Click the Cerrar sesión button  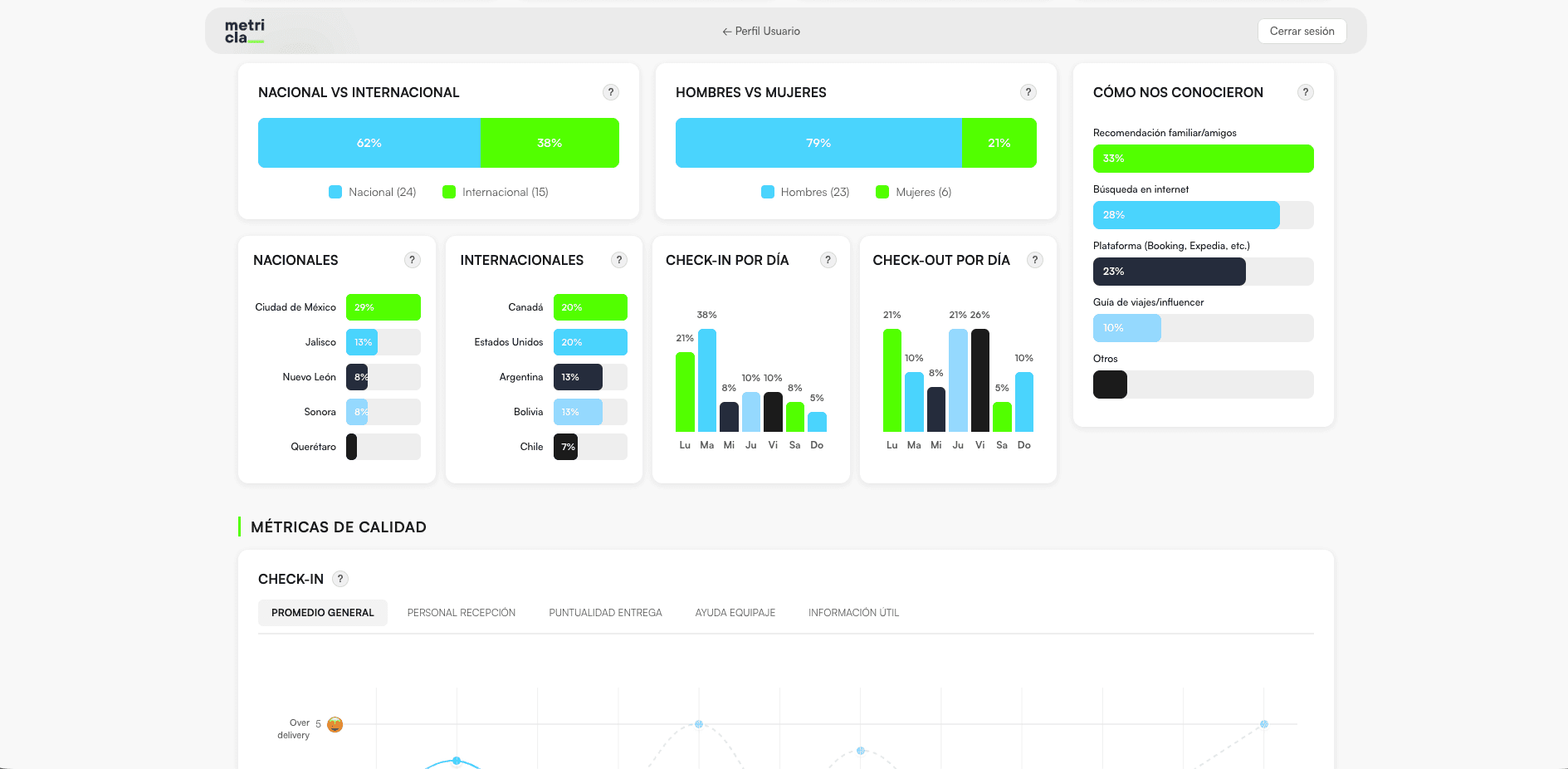[1302, 31]
